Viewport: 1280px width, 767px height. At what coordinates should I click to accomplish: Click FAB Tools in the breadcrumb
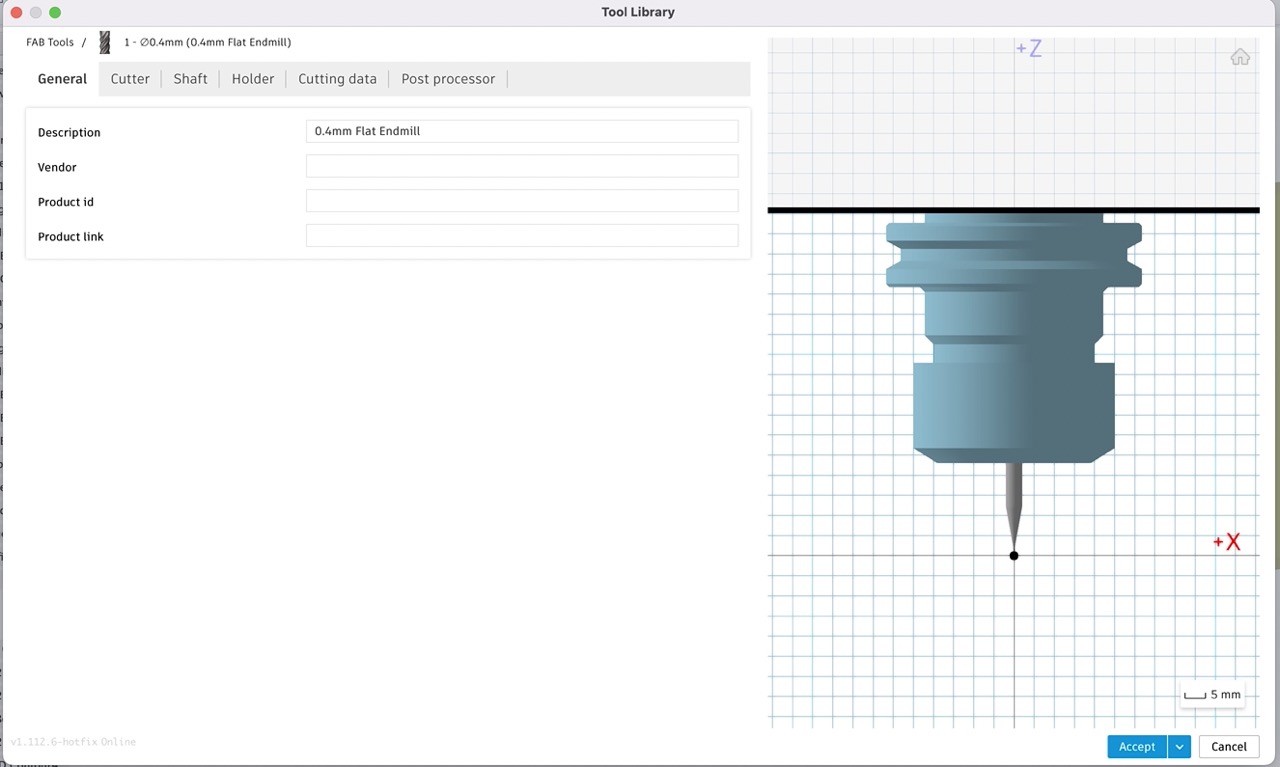point(50,43)
